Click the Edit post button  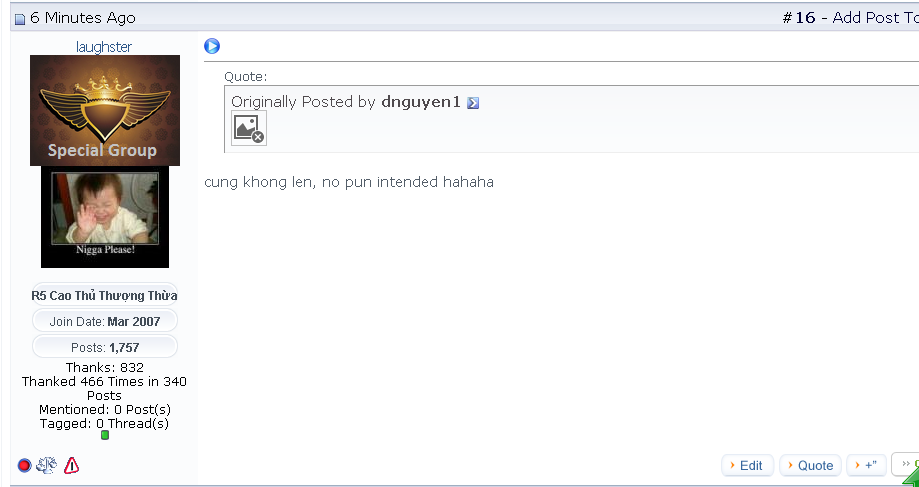(x=747, y=465)
